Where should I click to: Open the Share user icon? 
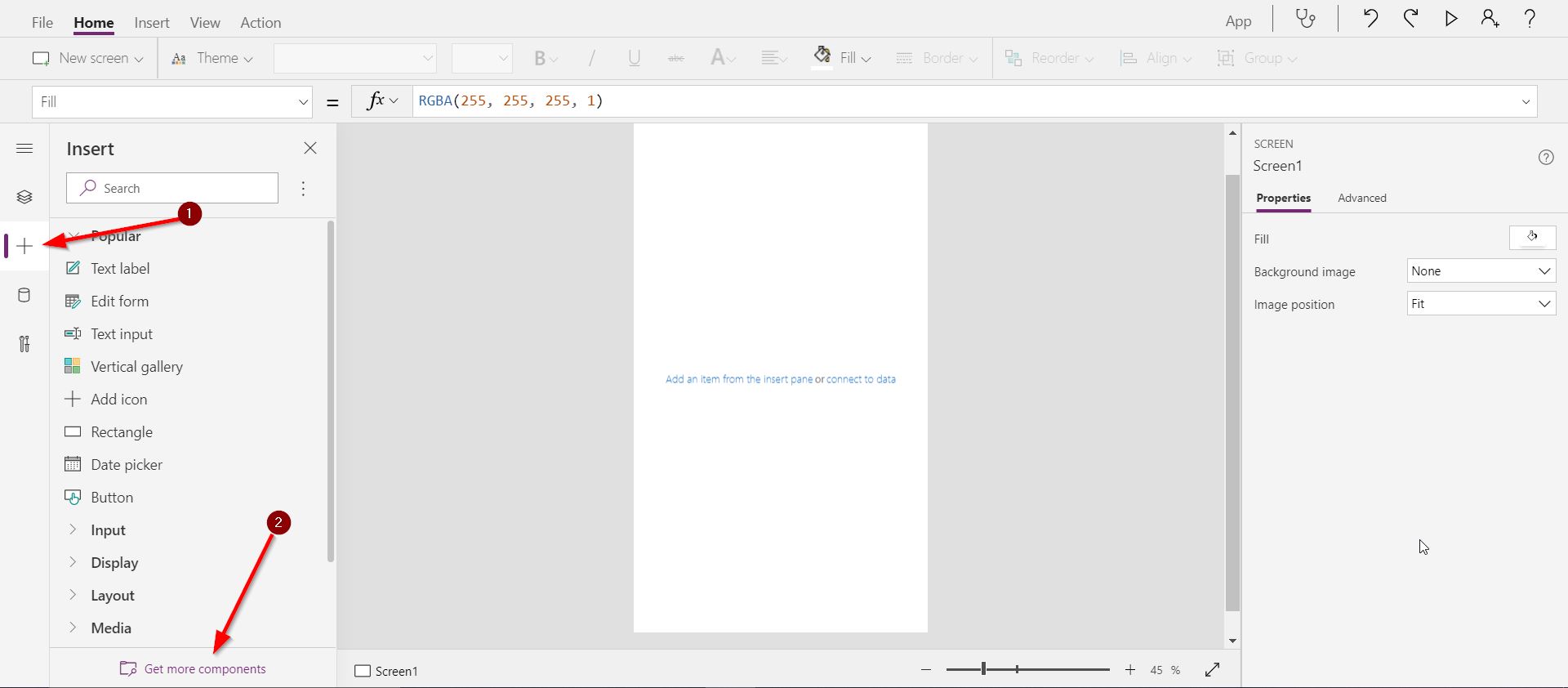click(x=1490, y=19)
